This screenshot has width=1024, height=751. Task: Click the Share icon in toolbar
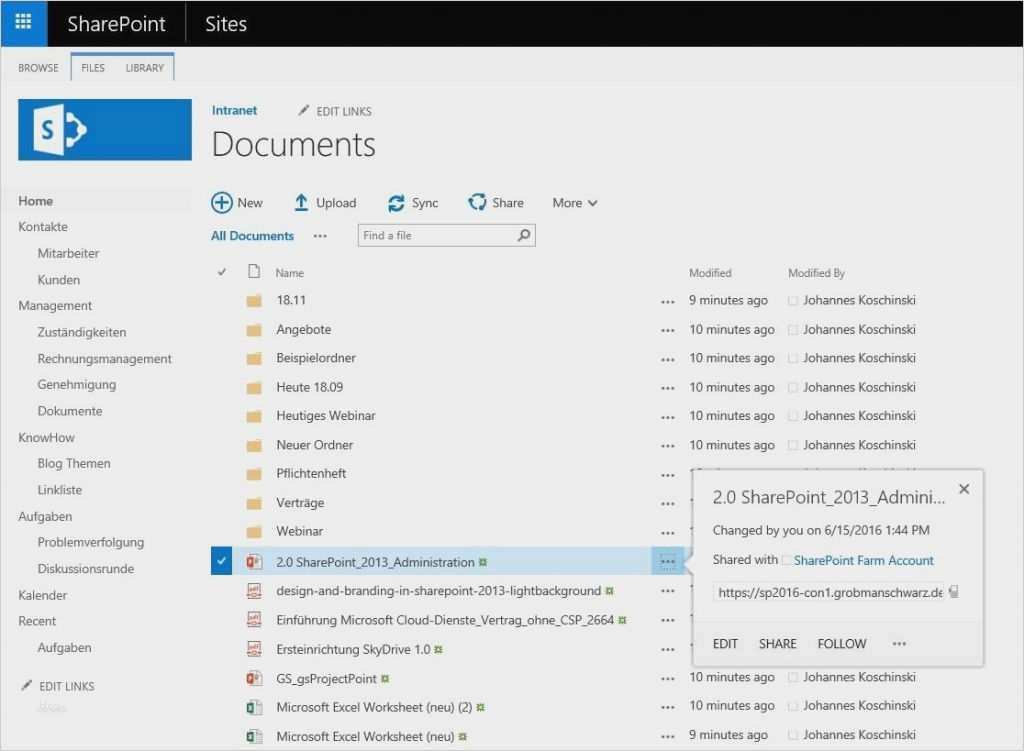(x=477, y=202)
